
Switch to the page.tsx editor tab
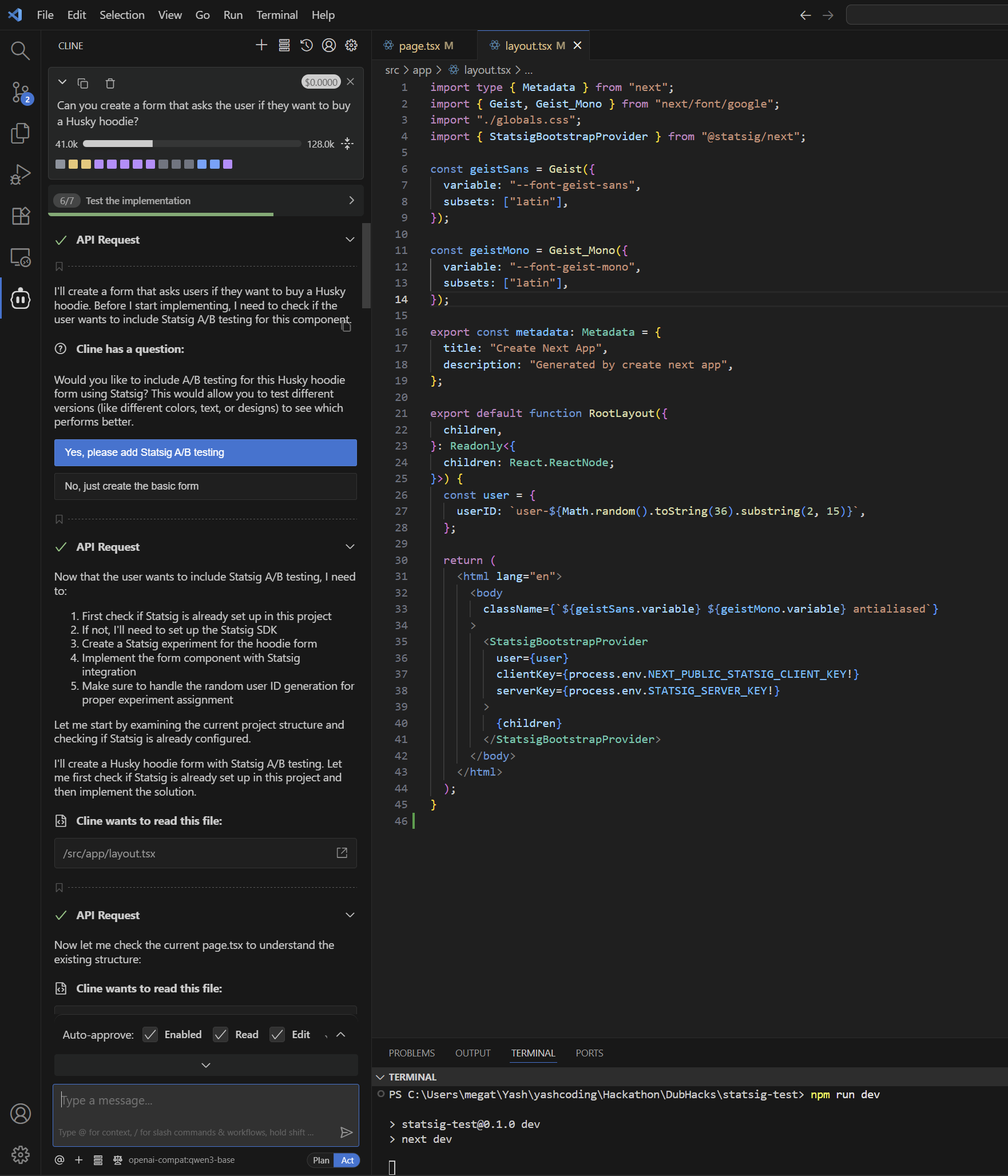pyautogui.click(x=424, y=45)
